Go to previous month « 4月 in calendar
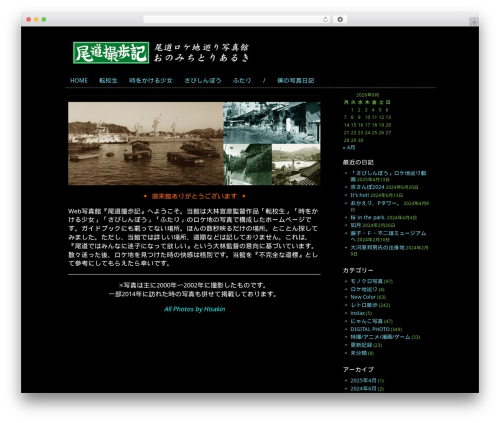The width and height of the screenshot is (500, 423). click(349, 147)
